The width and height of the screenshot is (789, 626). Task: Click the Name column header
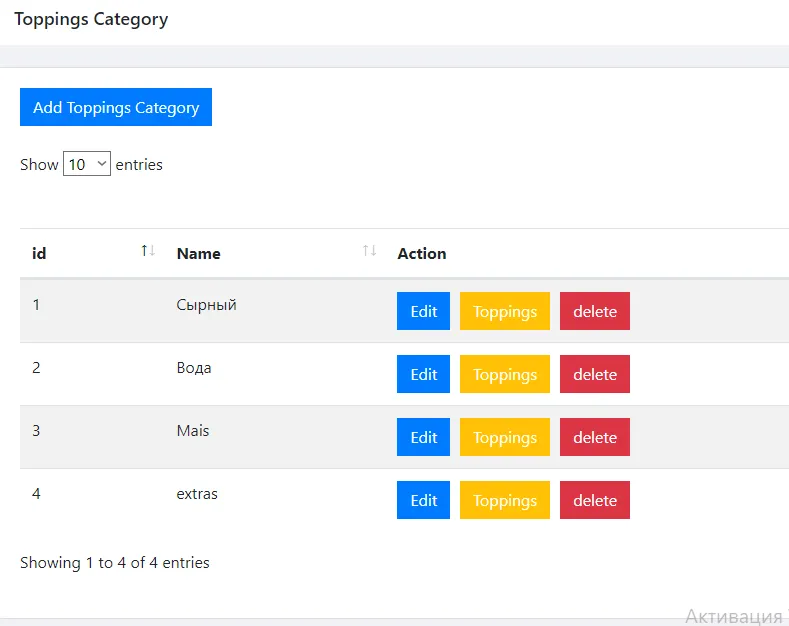198,254
